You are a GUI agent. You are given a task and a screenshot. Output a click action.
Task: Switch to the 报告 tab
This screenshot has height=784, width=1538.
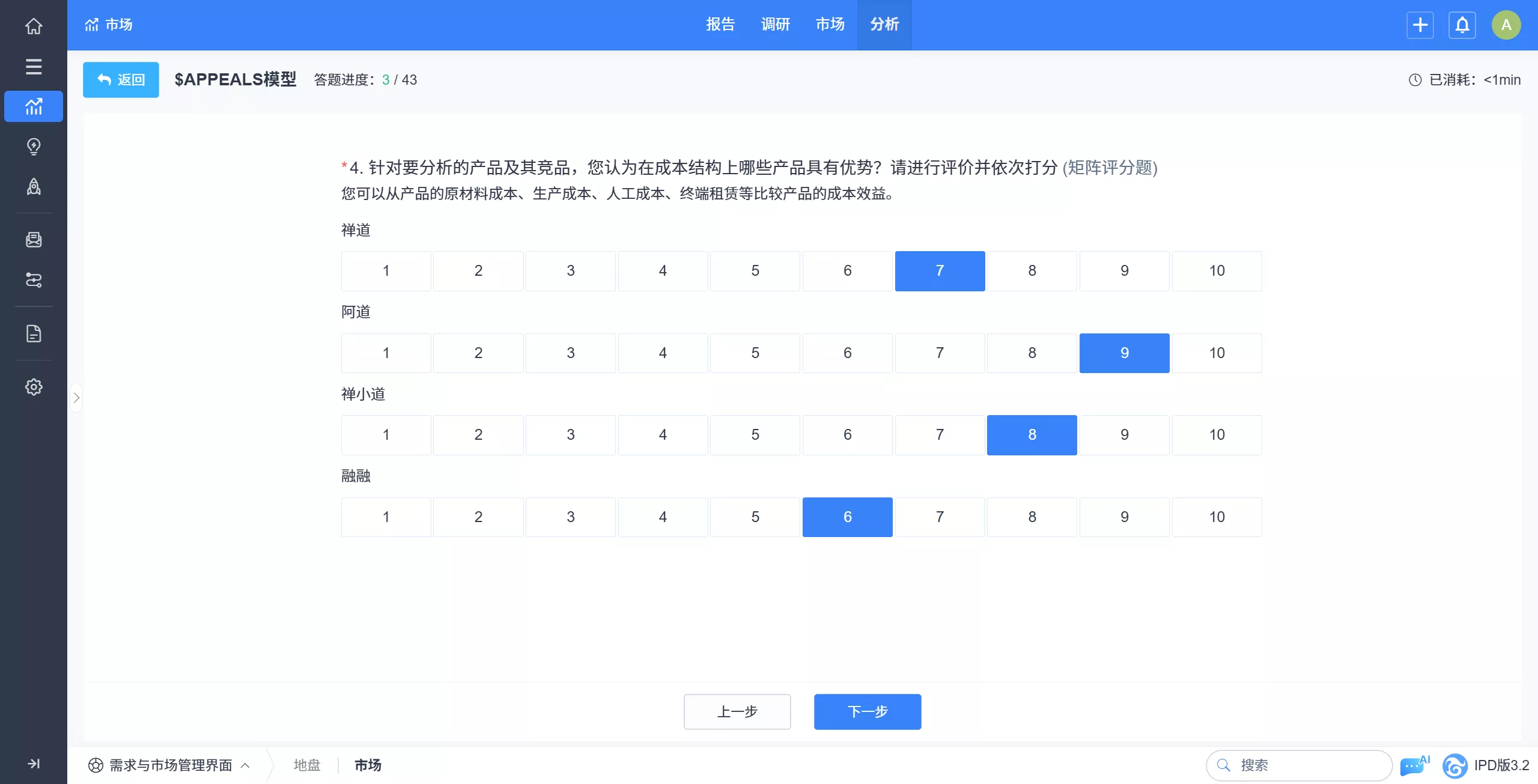point(720,25)
